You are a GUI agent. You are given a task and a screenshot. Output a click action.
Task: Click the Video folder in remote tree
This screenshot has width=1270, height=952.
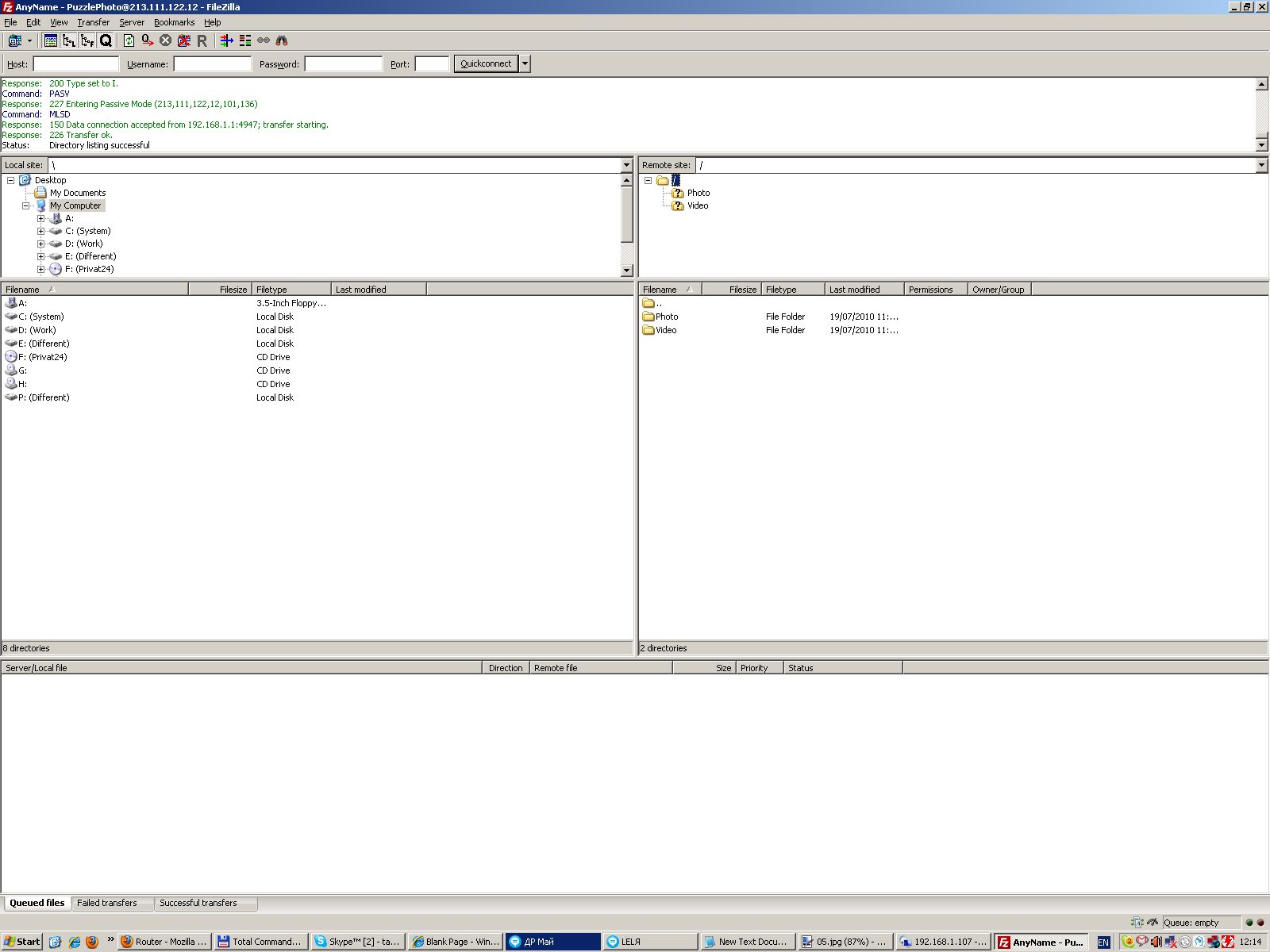698,205
